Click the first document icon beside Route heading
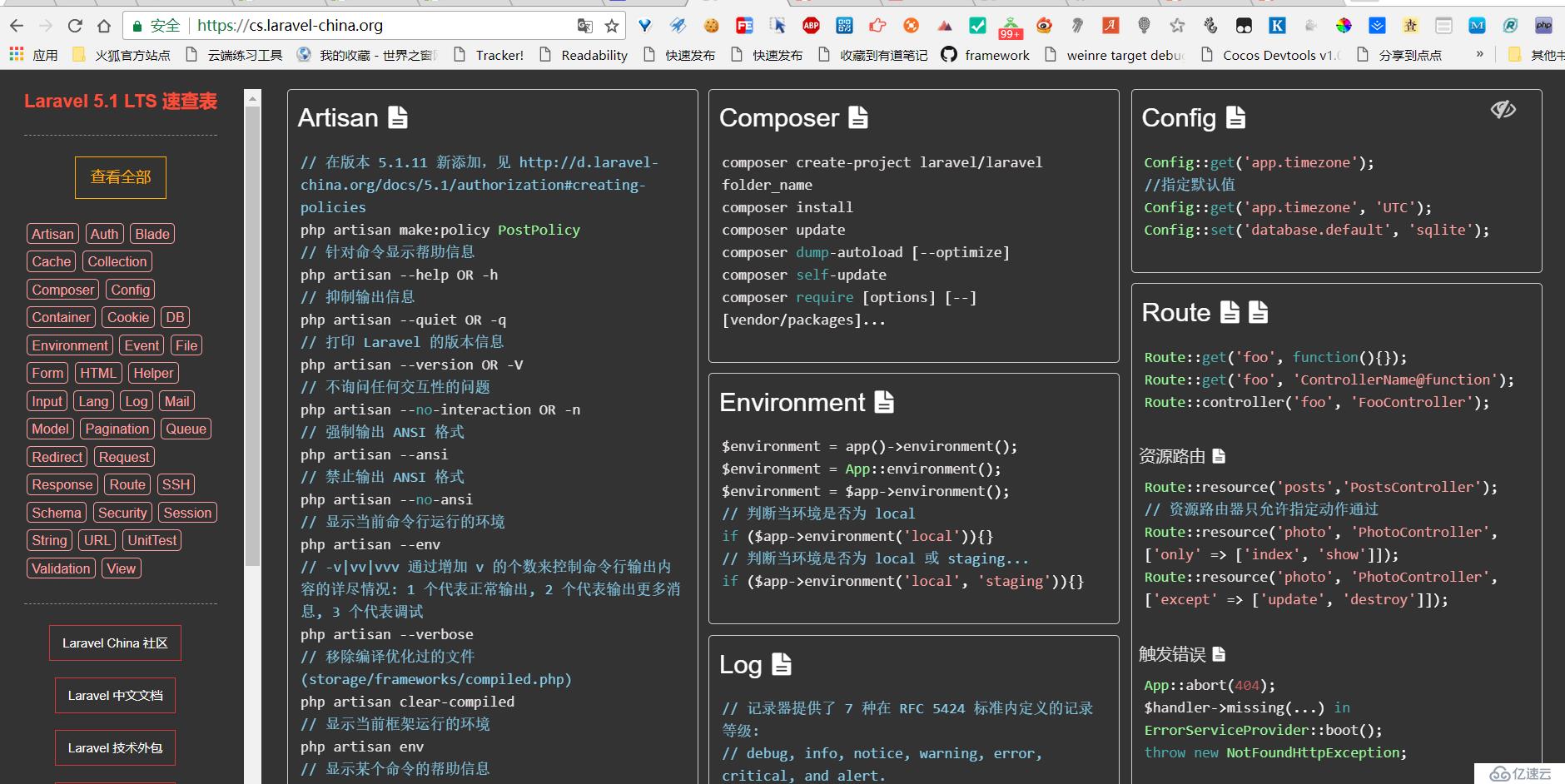Screen dimensions: 1565x784 click(x=1230, y=312)
